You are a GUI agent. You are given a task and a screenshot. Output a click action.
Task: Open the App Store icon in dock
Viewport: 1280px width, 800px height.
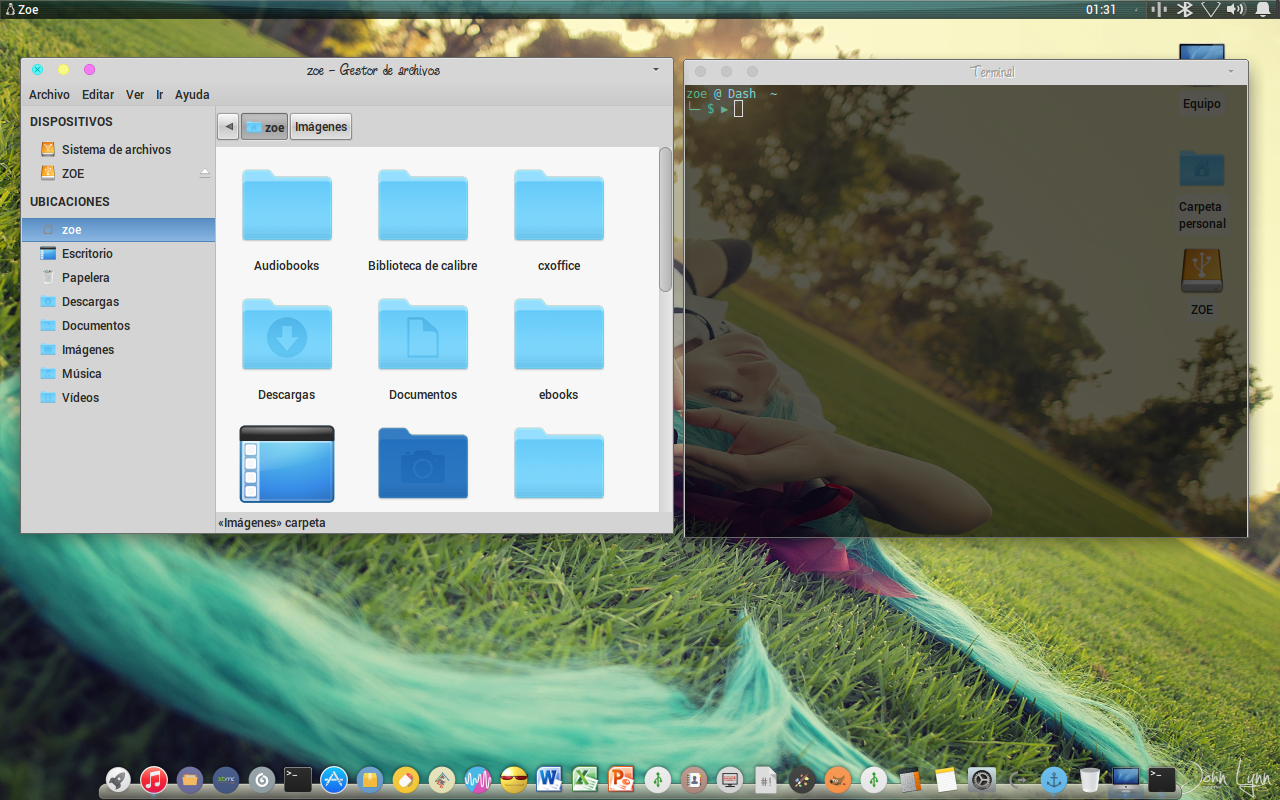point(334,780)
